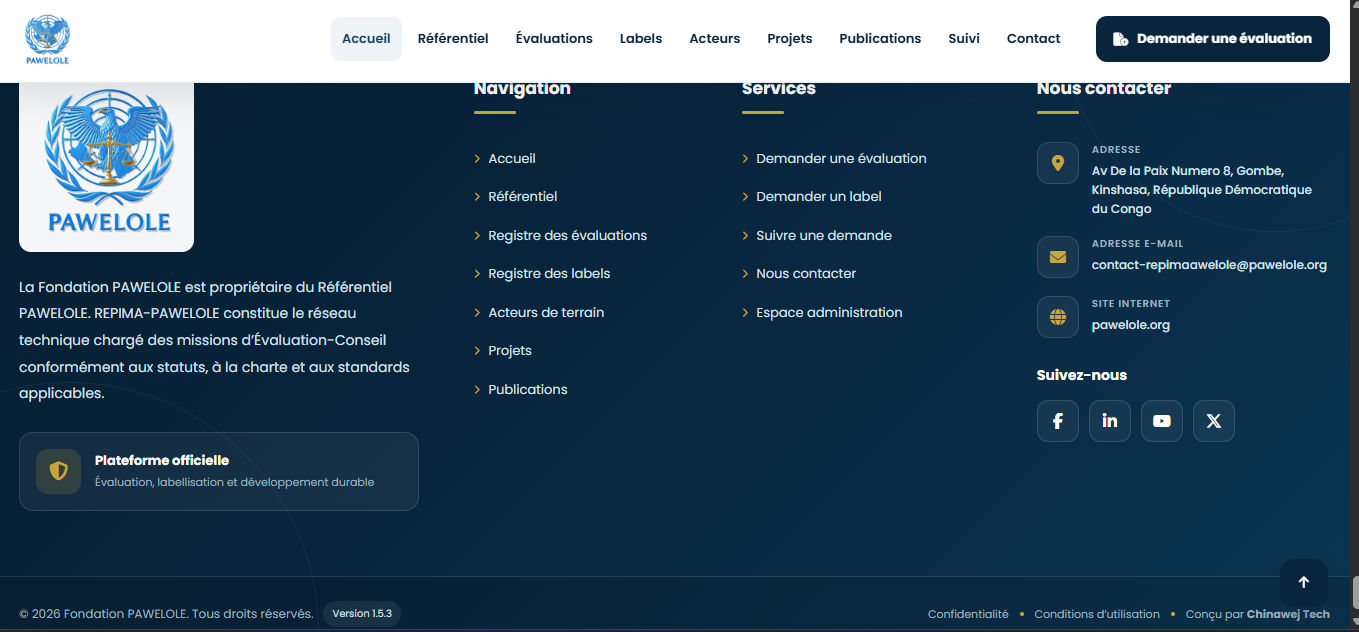Click the large PAWELOLE footer logo
Viewport: 1359px width, 632px height.
pyautogui.click(x=107, y=165)
